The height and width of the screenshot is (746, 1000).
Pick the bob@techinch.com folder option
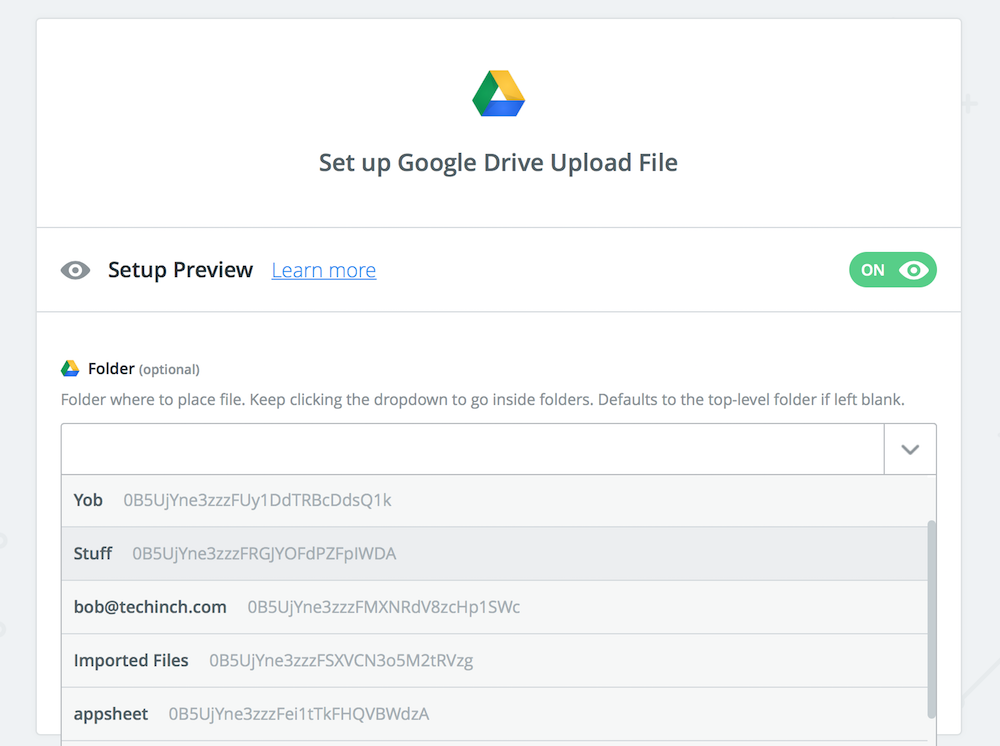(x=494, y=607)
